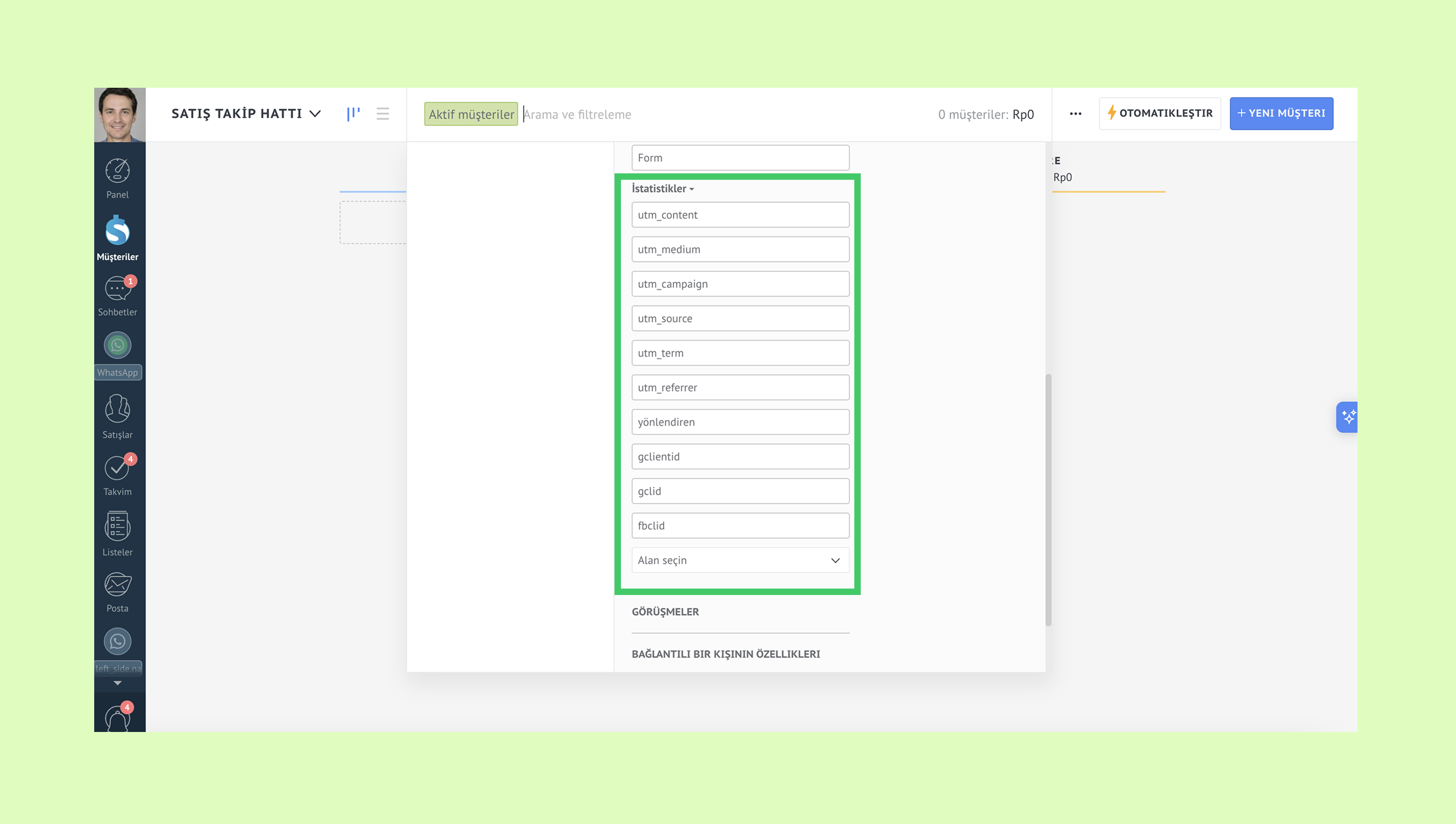Image resolution: width=1456 pixels, height=824 pixels.
Task: Open Bağlantılı bir kişinin özellikleri section
Action: point(725,654)
